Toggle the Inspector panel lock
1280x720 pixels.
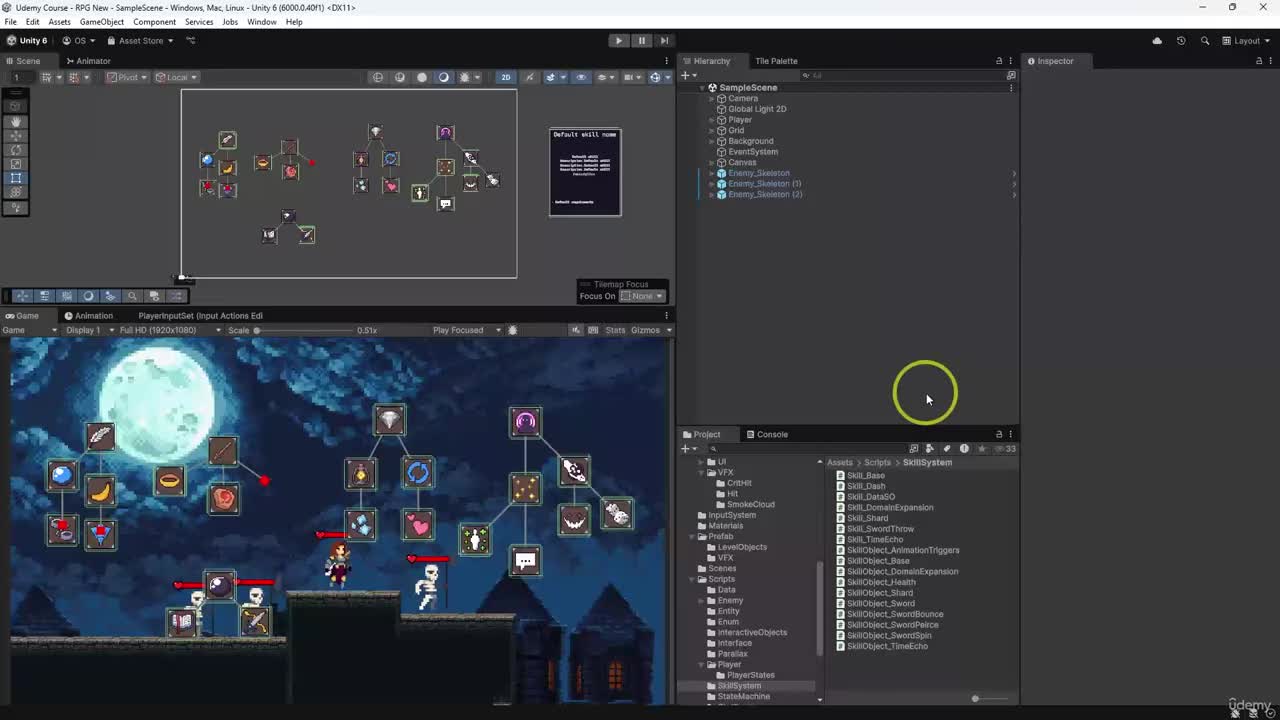tap(1259, 61)
